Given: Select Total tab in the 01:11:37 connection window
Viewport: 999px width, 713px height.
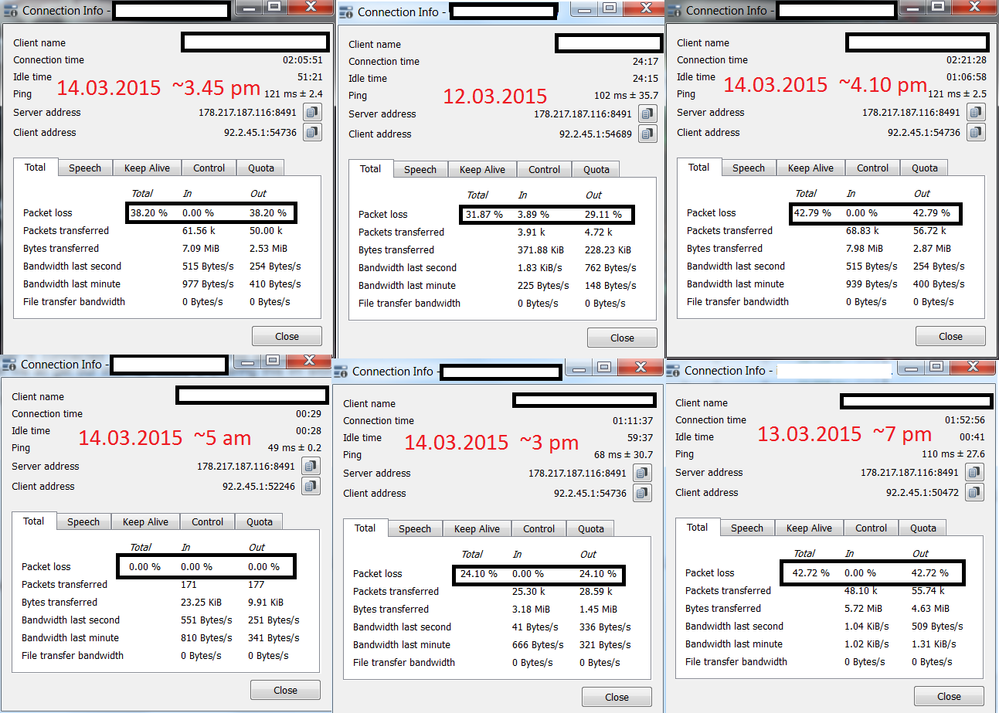Looking at the screenshot, I should [x=365, y=528].
